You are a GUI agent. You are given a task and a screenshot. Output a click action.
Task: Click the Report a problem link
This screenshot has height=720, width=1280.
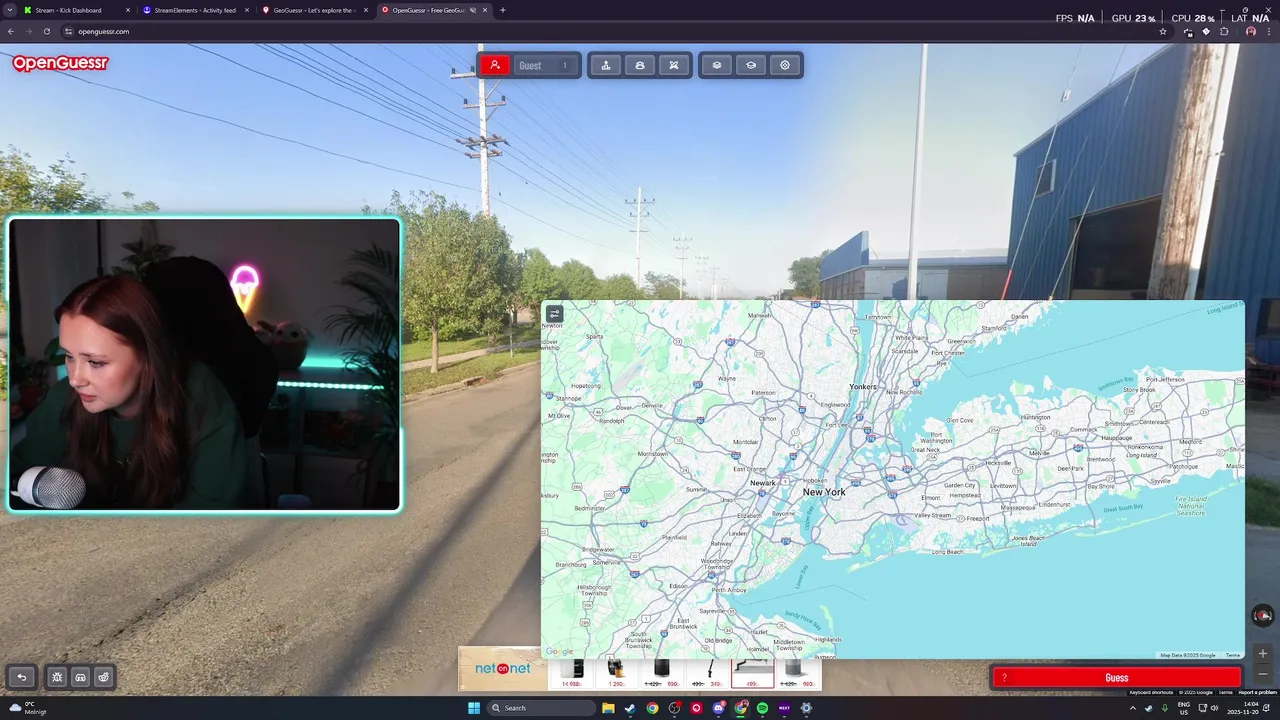tap(1257, 692)
